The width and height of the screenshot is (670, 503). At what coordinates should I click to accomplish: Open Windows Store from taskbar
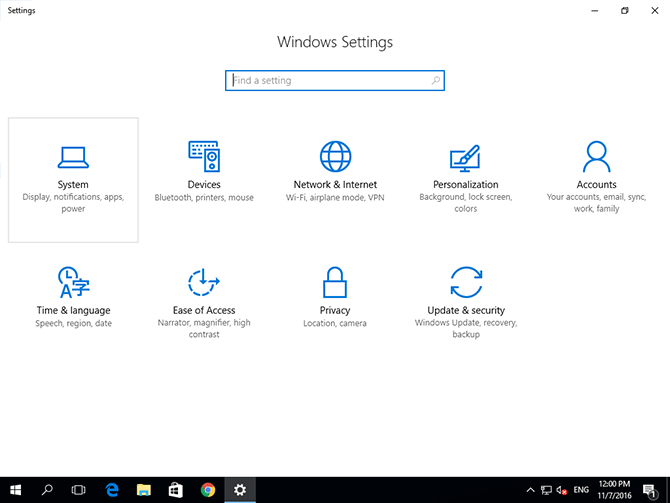(x=176, y=490)
